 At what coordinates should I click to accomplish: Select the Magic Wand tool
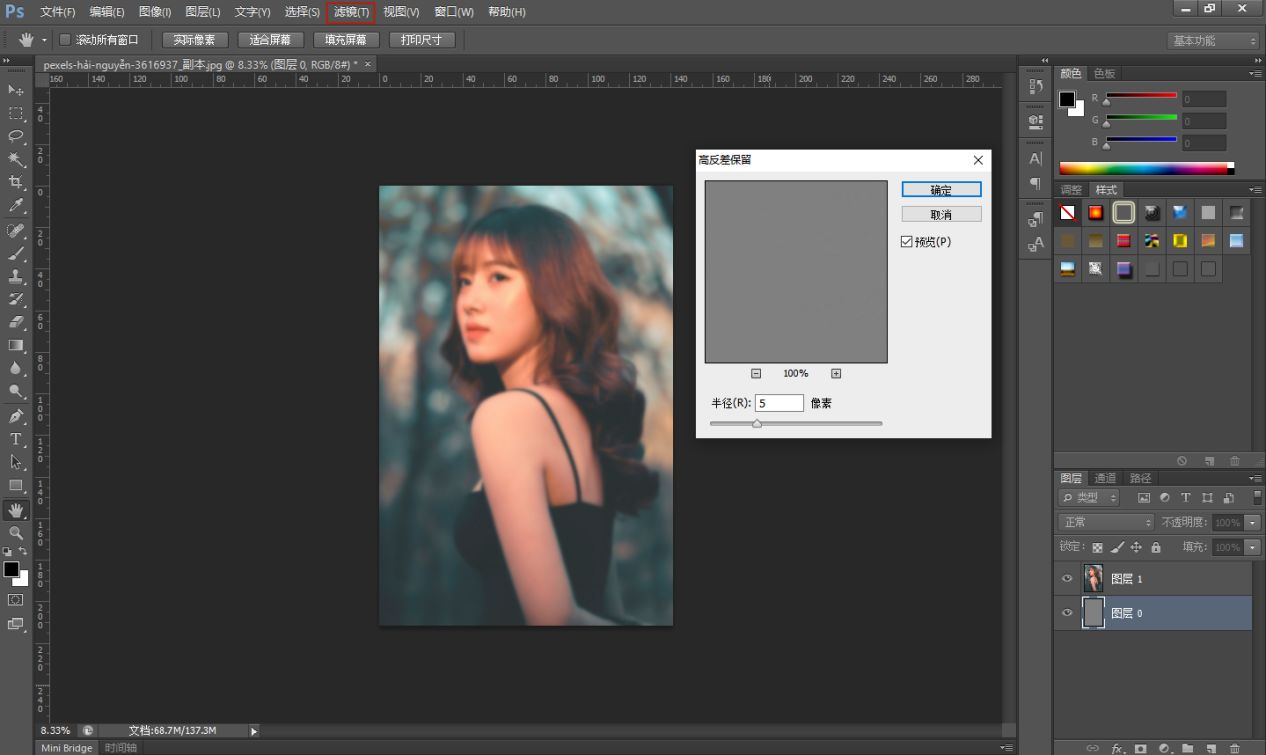16,159
